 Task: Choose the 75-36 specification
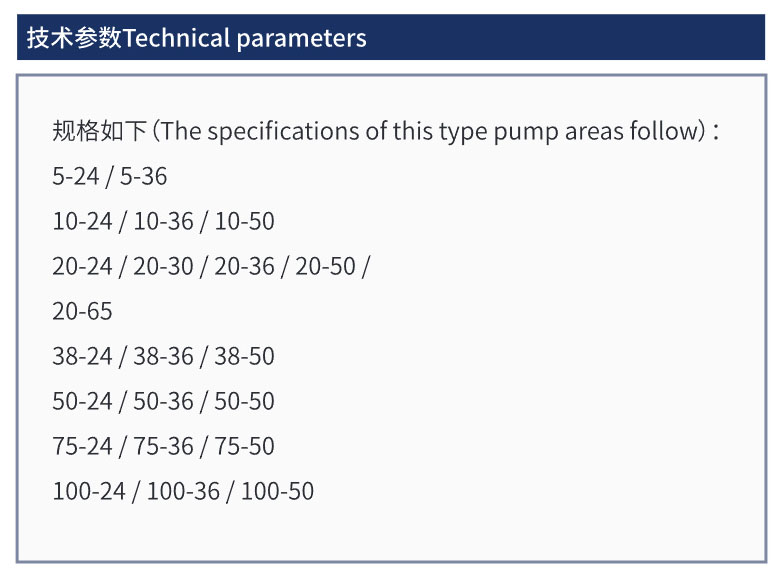(163, 447)
